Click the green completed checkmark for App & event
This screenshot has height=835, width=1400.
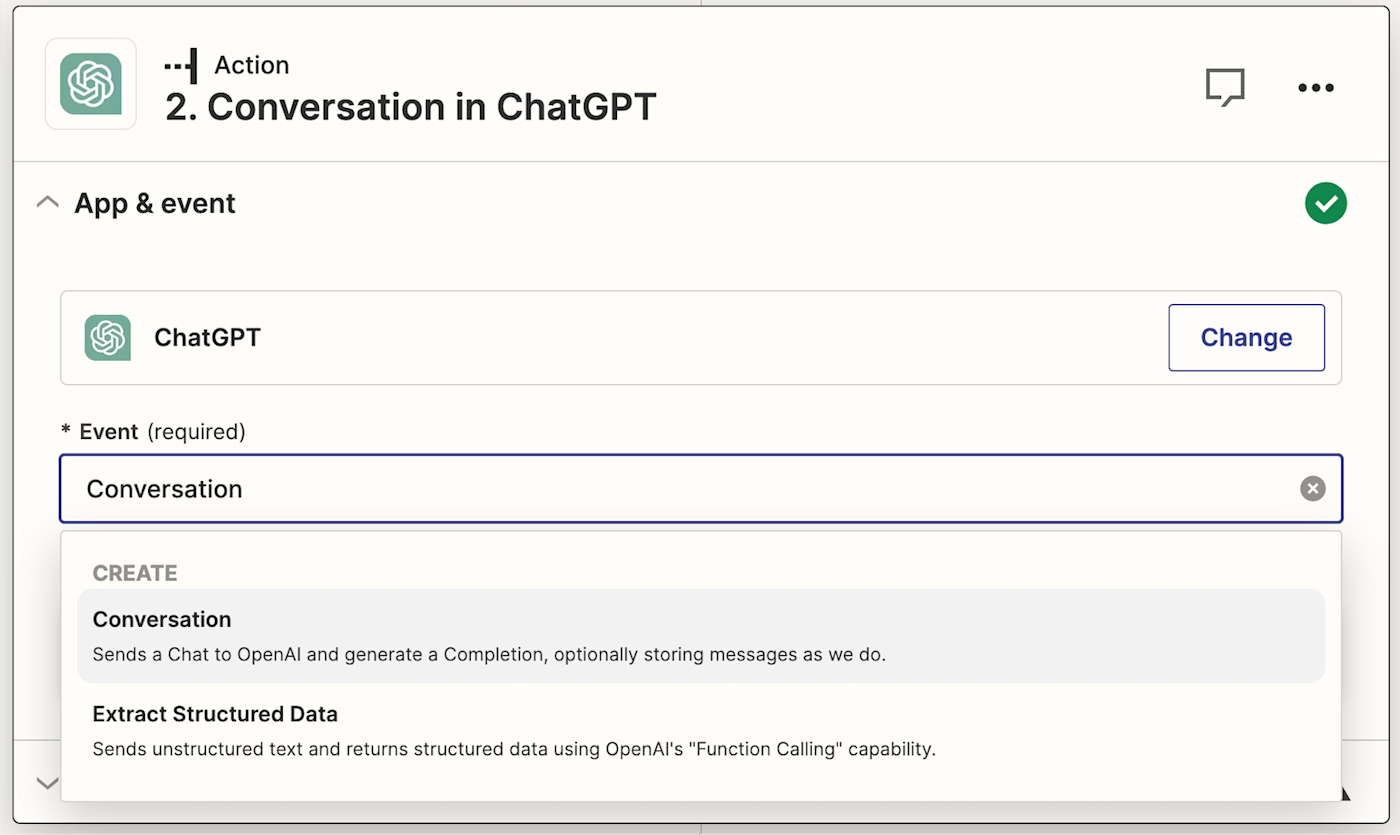(1326, 204)
